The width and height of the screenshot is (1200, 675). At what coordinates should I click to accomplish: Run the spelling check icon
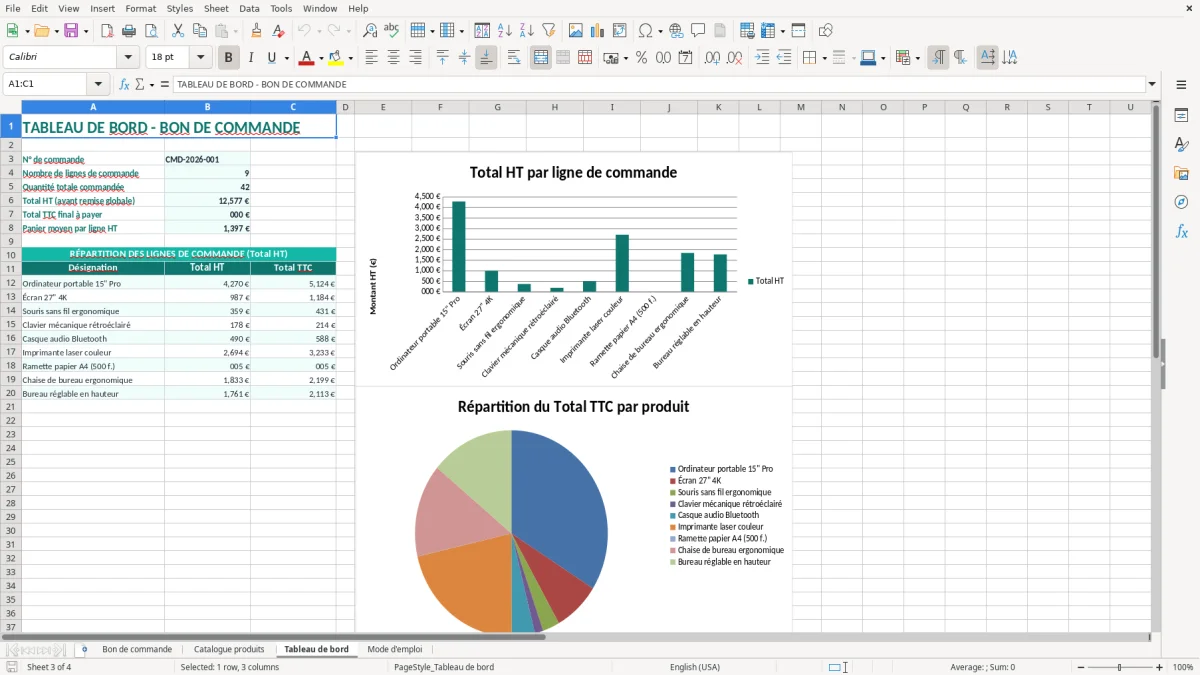[x=392, y=31]
